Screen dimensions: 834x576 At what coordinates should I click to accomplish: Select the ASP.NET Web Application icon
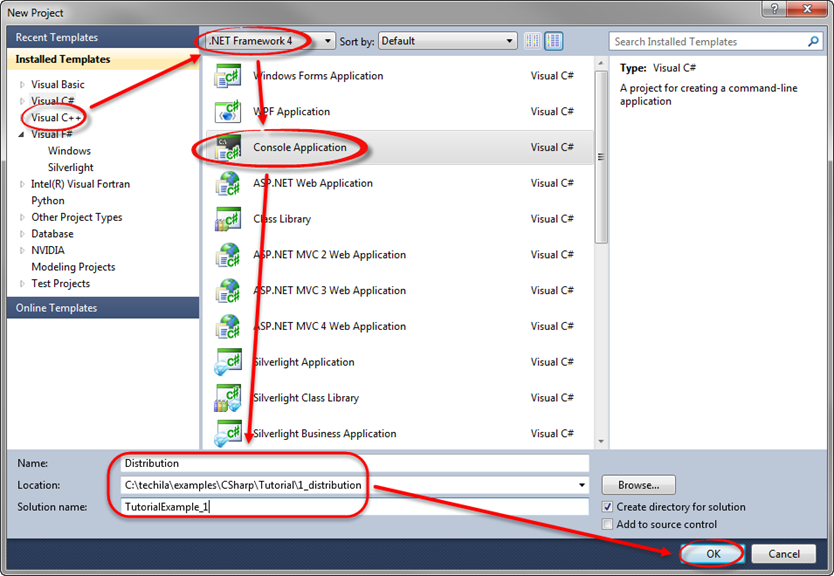[x=227, y=183]
